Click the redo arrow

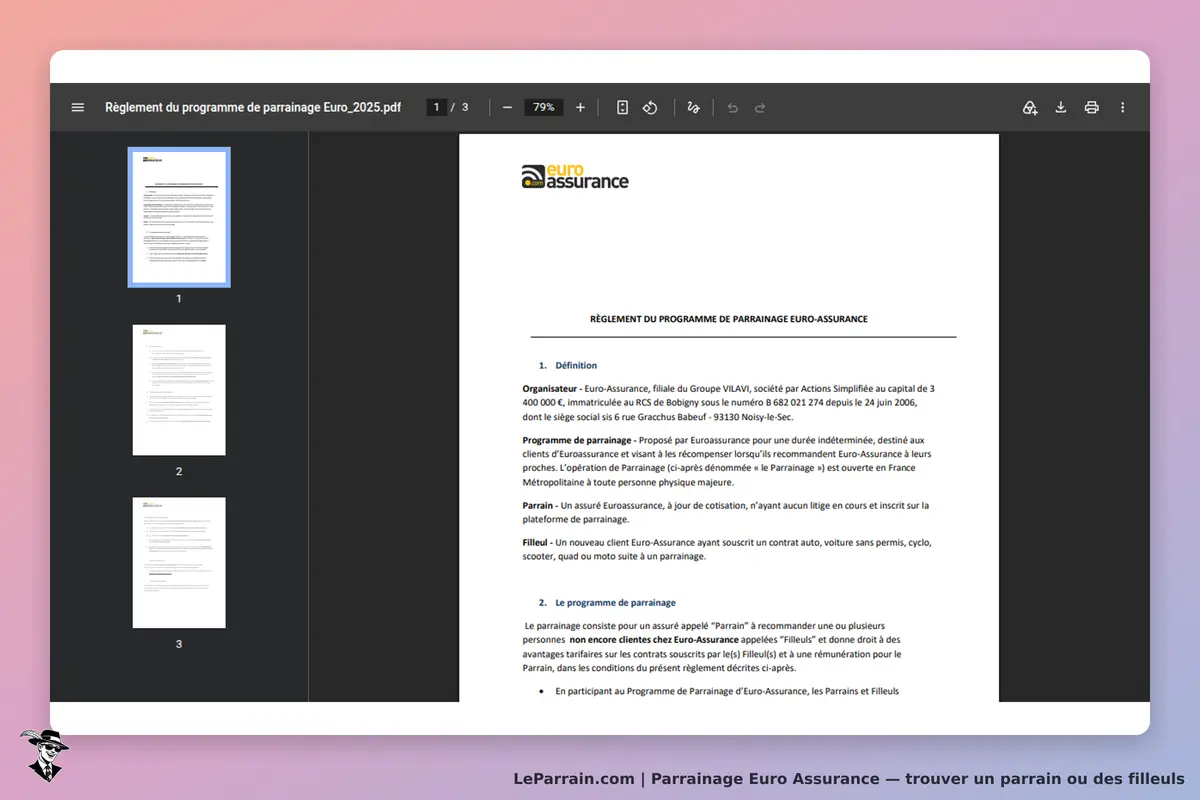pos(760,107)
